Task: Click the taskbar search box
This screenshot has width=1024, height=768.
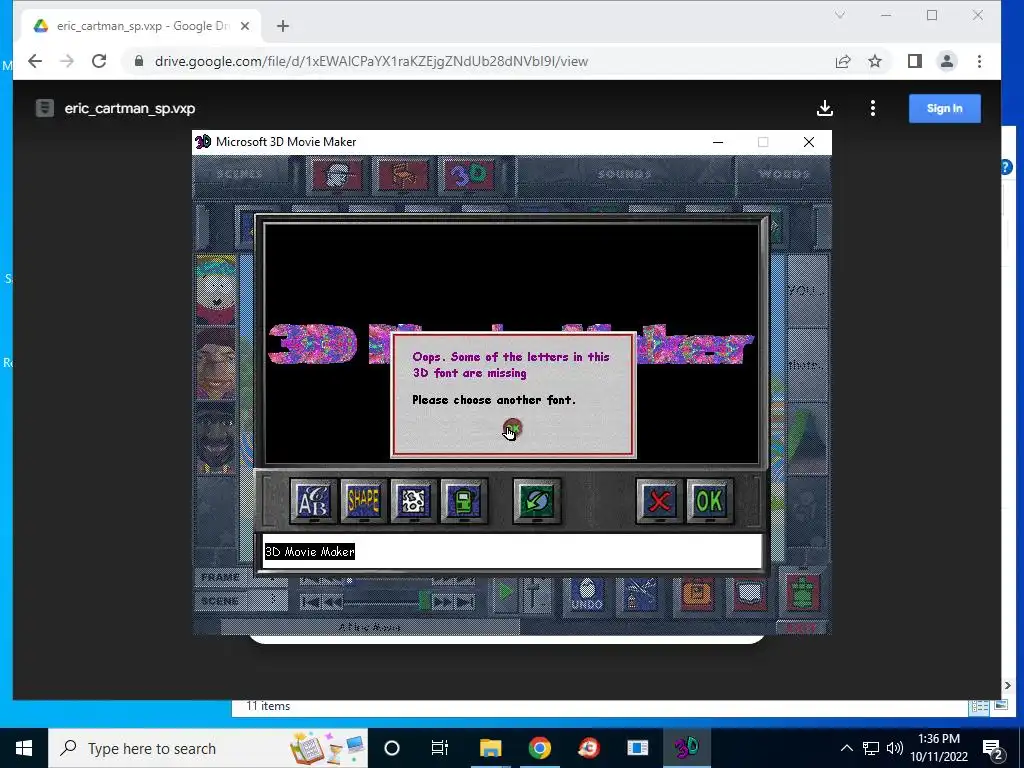Action: (208, 748)
